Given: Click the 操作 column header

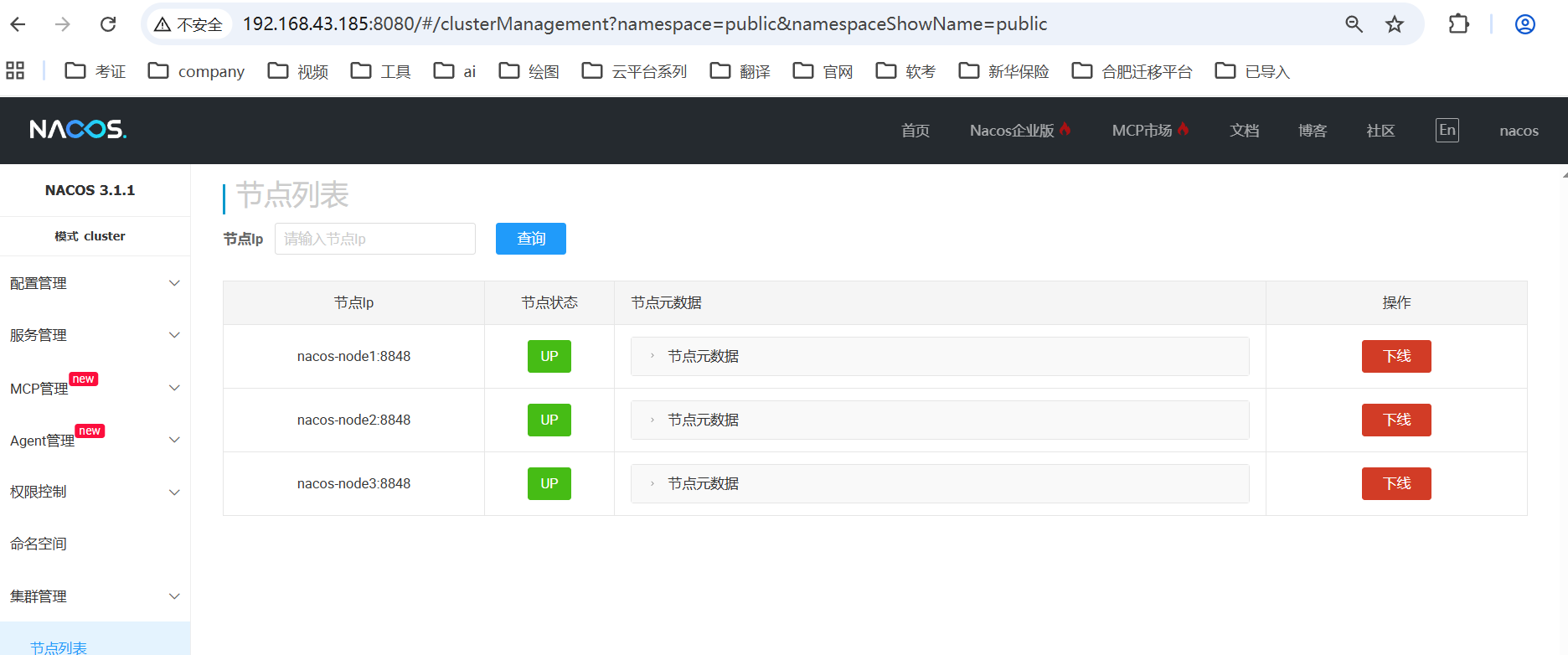Looking at the screenshot, I should [x=1396, y=302].
